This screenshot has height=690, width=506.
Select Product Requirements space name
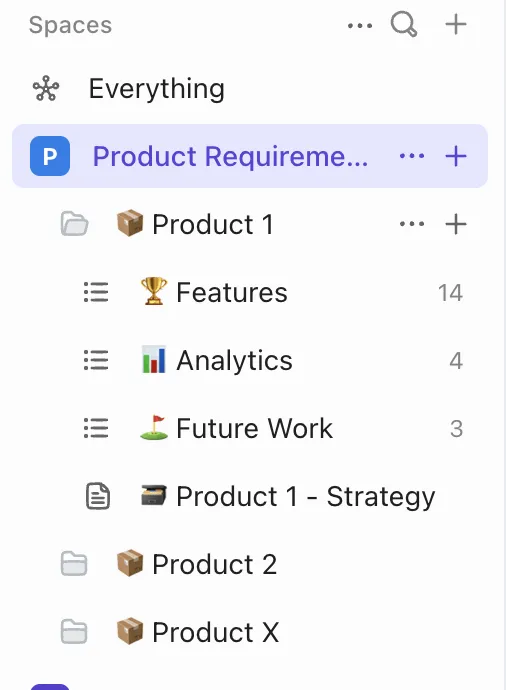pyautogui.click(x=230, y=156)
